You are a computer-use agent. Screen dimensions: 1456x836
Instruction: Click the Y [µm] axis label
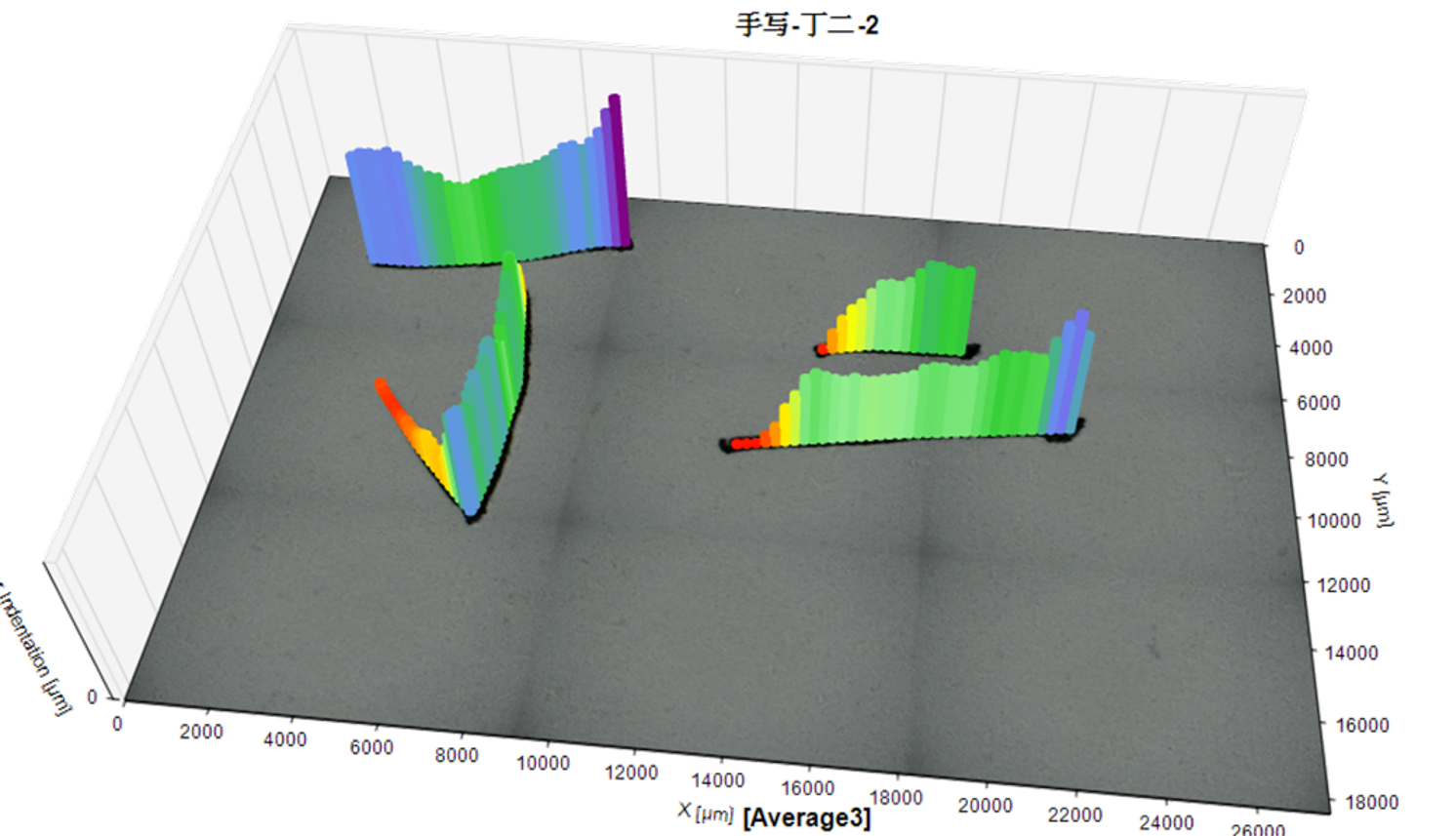coord(1383,499)
